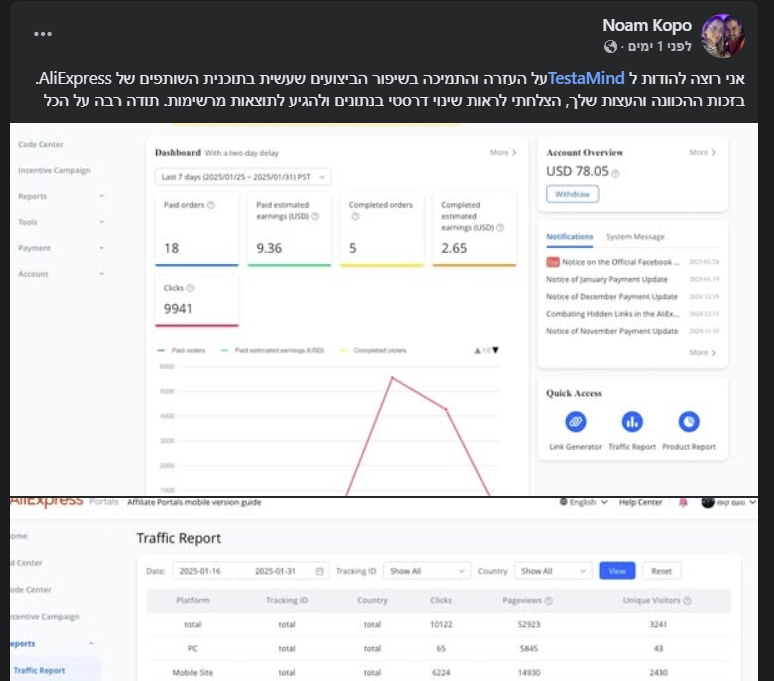This screenshot has height=681, width=774.
Task: Click the Product Report quick access icon
Action: click(689, 422)
